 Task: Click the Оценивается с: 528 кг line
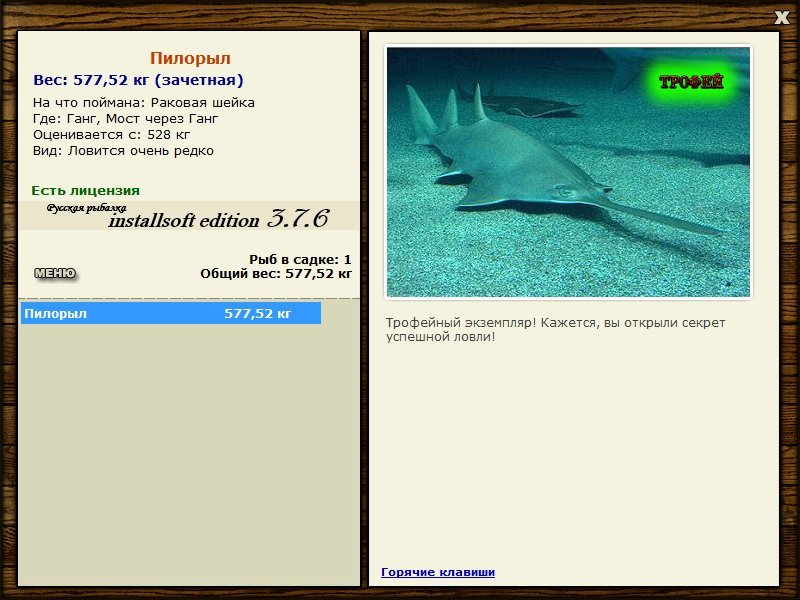(x=112, y=135)
